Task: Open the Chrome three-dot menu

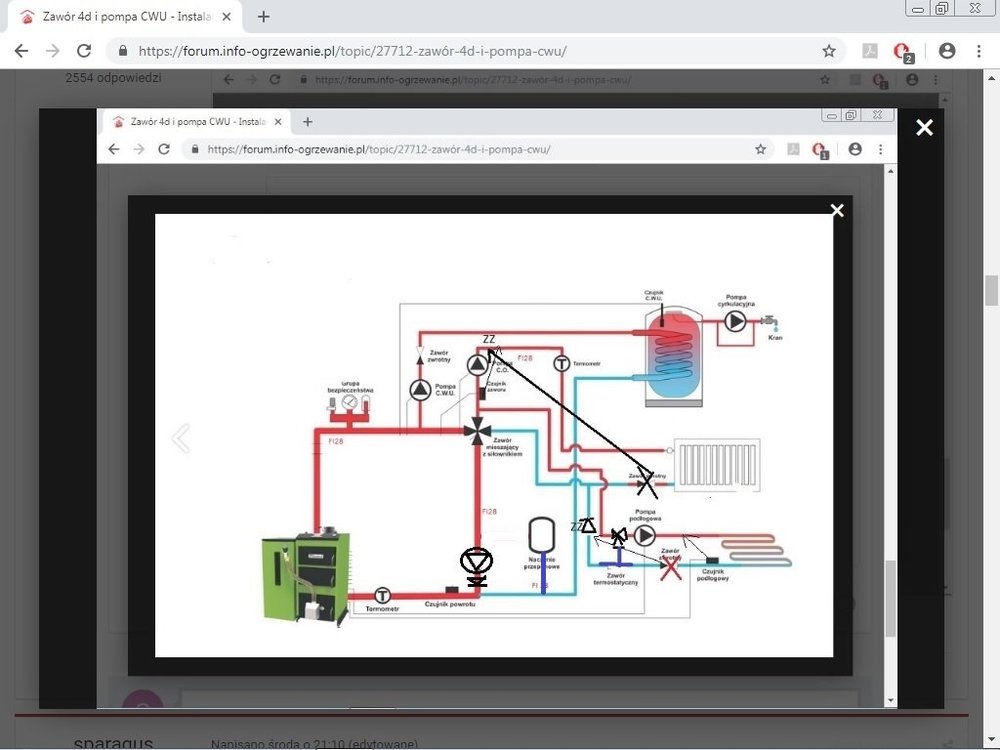Action: point(978,51)
